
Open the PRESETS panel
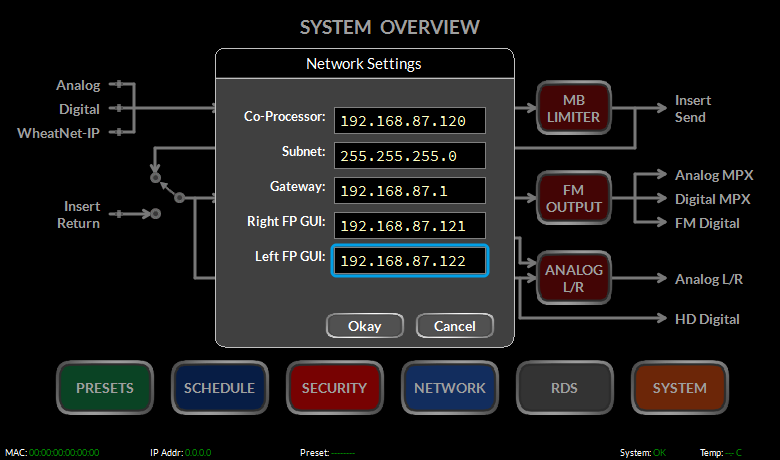coord(104,387)
